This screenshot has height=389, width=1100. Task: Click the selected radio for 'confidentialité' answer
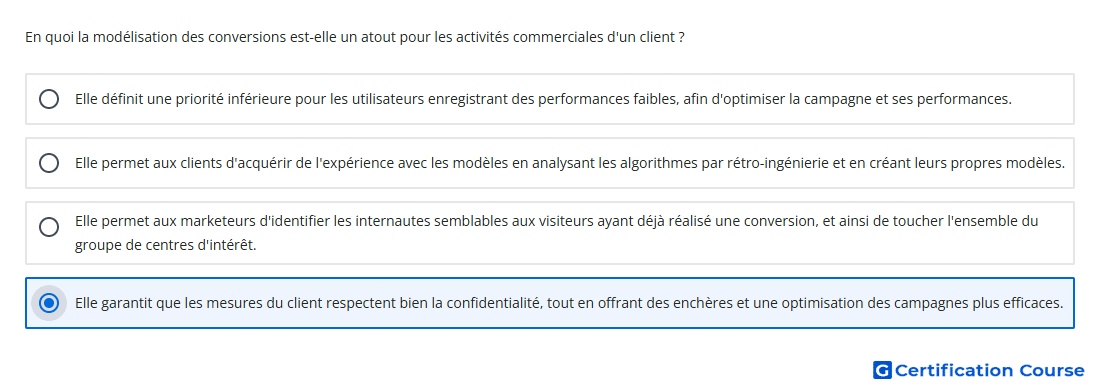(48, 303)
